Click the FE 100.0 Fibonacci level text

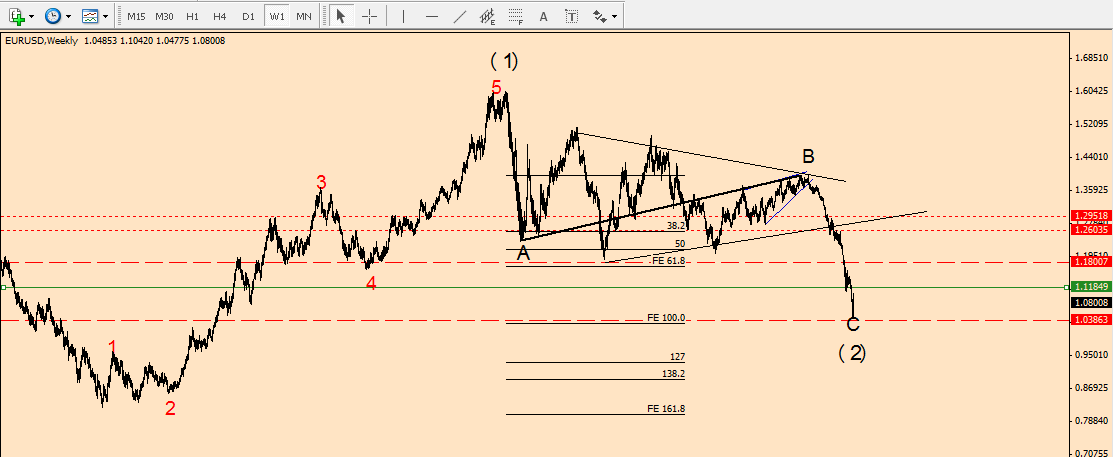pyautogui.click(x=666, y=317)
